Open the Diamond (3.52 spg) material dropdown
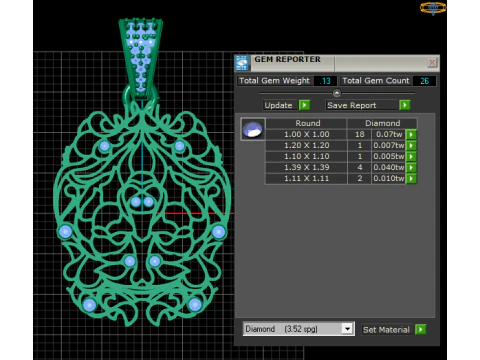 click(348, 329)
